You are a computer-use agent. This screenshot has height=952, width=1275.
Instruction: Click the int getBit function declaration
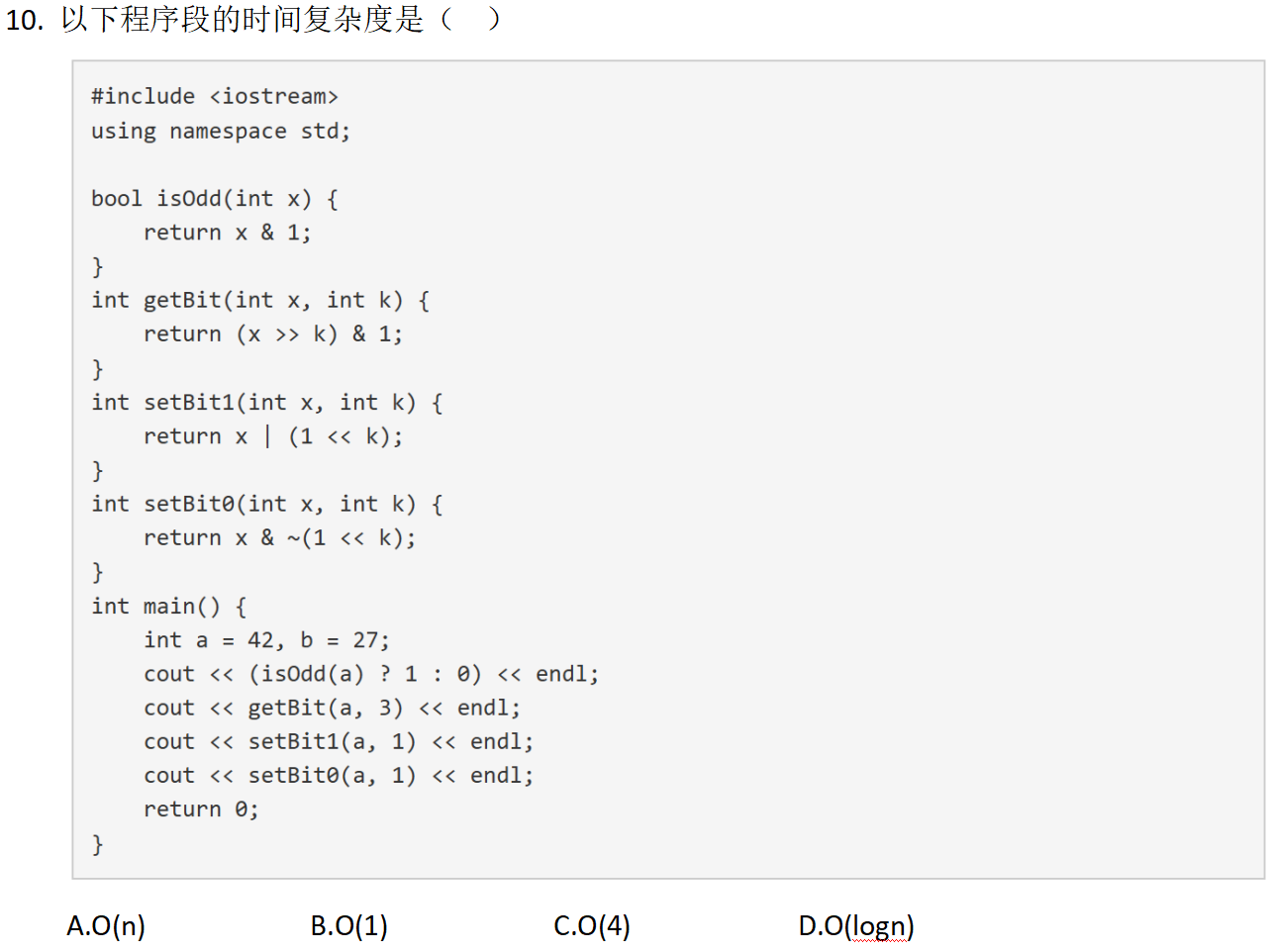pos(259,300)
